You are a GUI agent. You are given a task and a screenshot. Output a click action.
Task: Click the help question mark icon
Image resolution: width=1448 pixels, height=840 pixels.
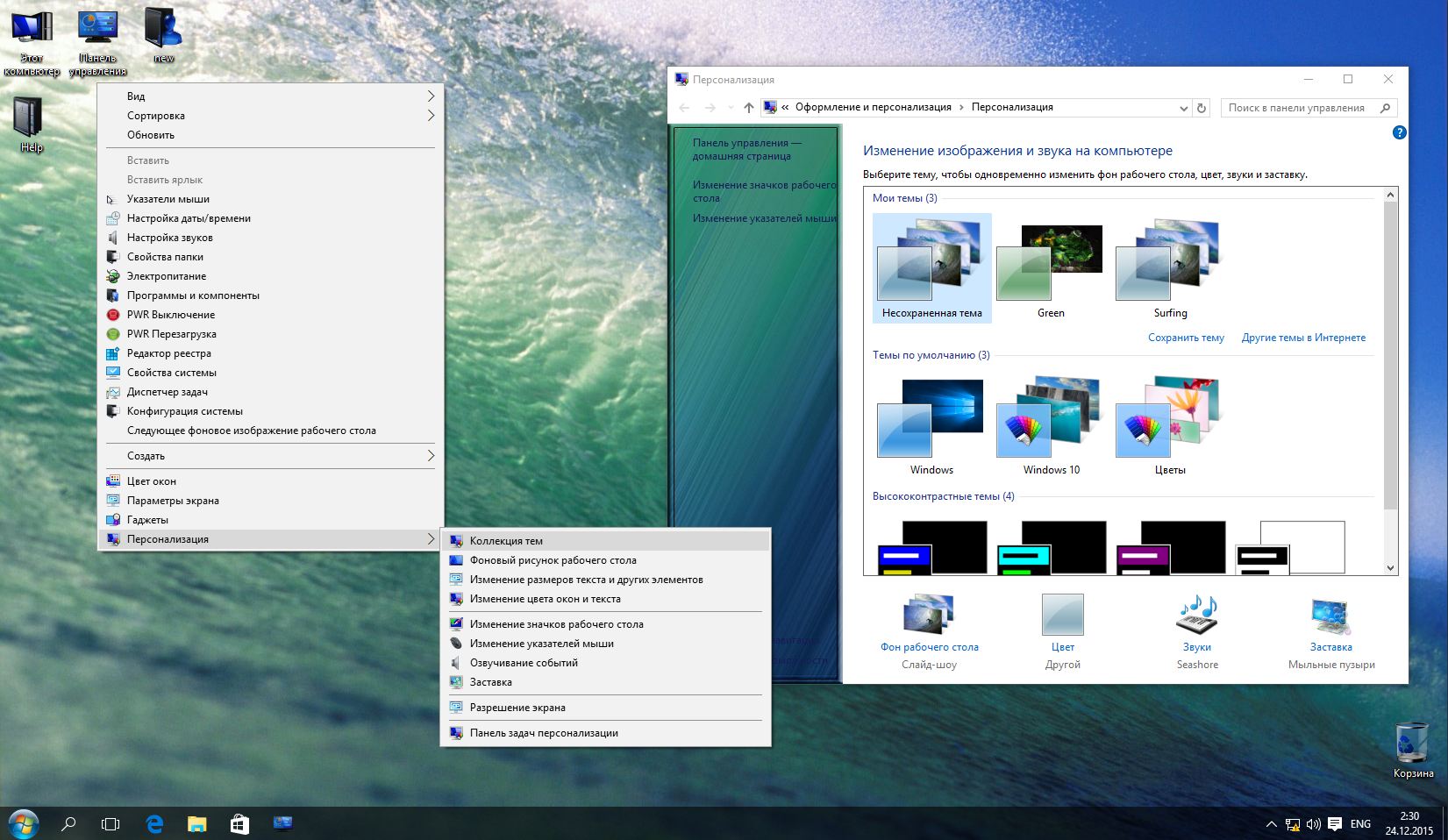1399,132
